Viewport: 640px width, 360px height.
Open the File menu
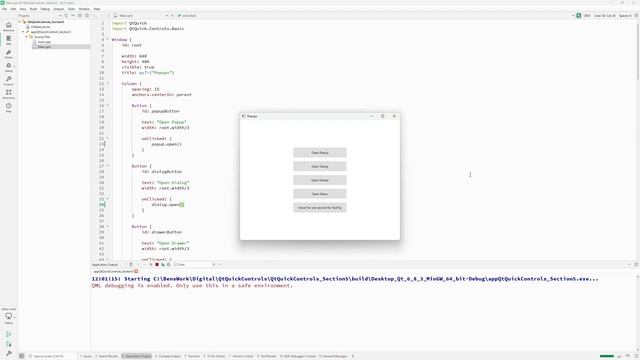coord(4,9)
